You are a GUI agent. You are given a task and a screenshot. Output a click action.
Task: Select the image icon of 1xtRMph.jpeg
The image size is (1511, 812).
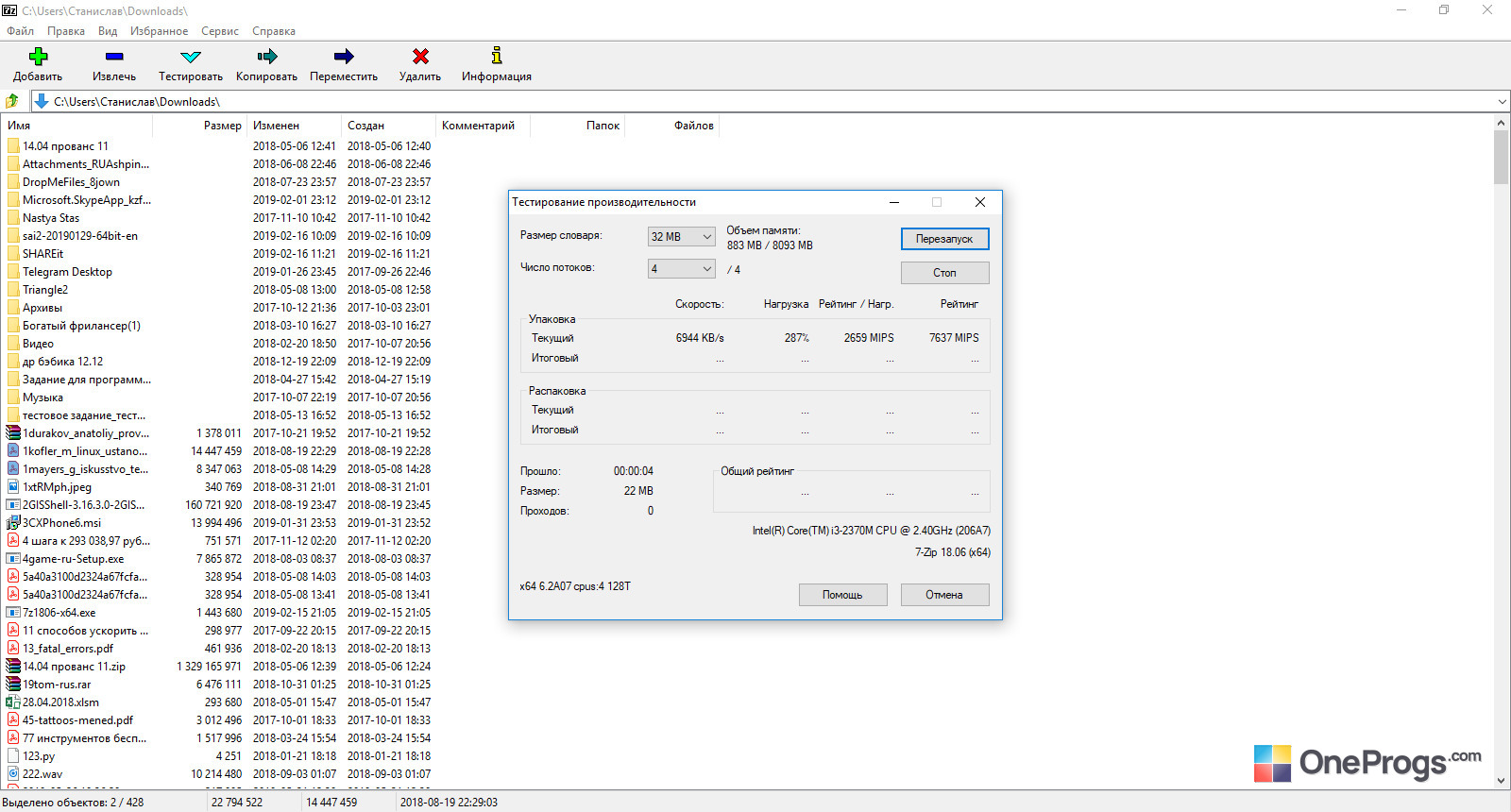click(x=13, y=487)
